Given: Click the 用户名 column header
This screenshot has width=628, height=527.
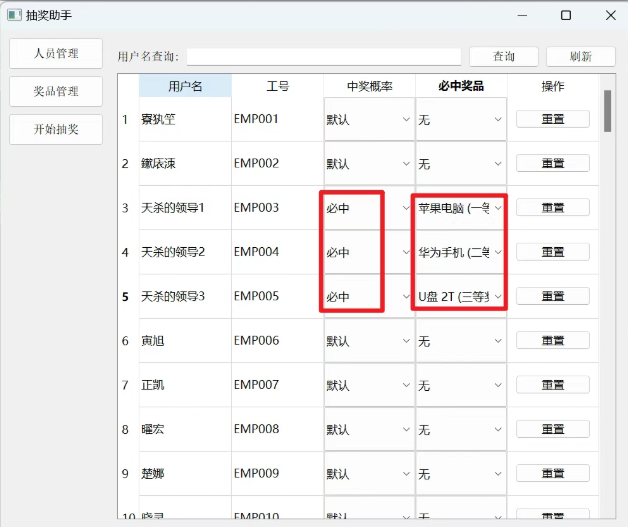Looking at the screenshot, I should 185,86.
